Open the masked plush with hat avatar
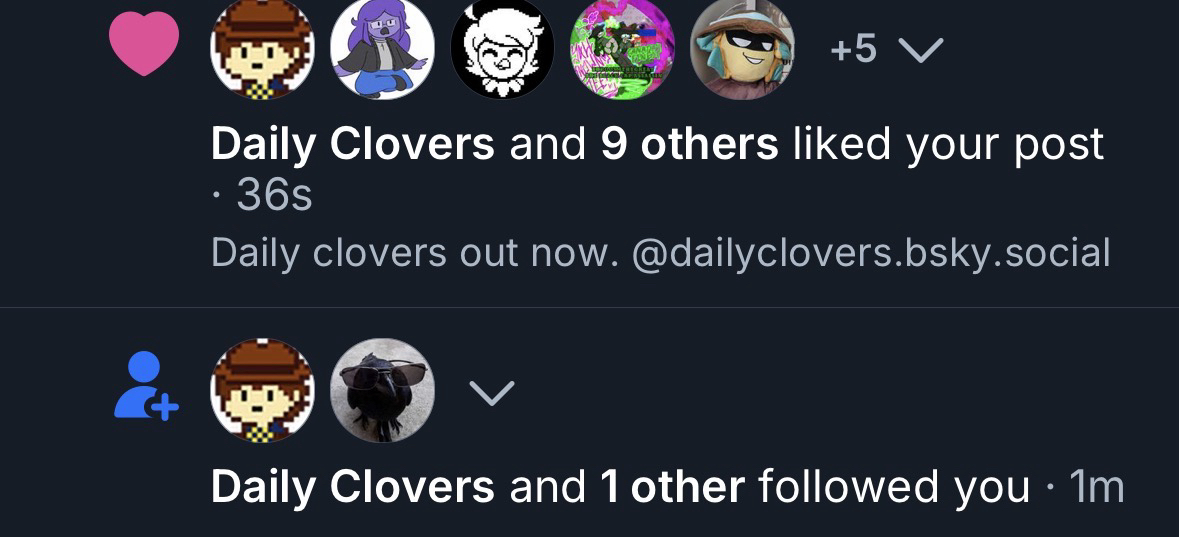 (743, 49)
